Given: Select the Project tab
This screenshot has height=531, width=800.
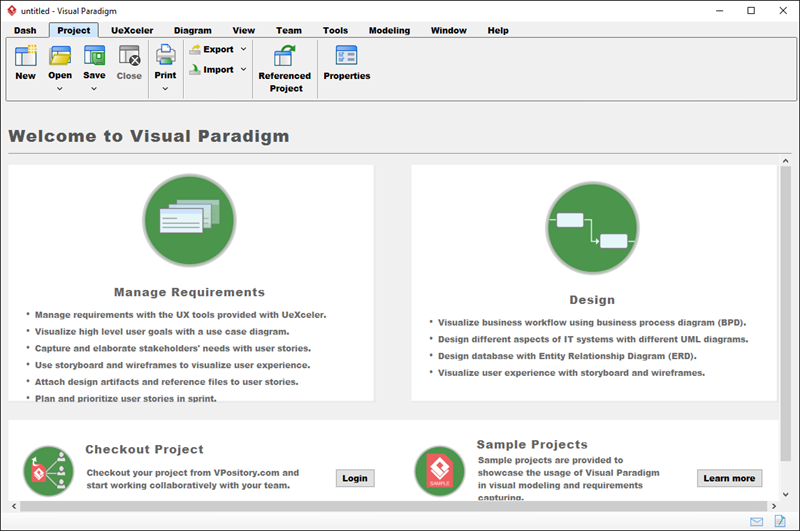Looking at the screenshot, I should tap(73, 31).
